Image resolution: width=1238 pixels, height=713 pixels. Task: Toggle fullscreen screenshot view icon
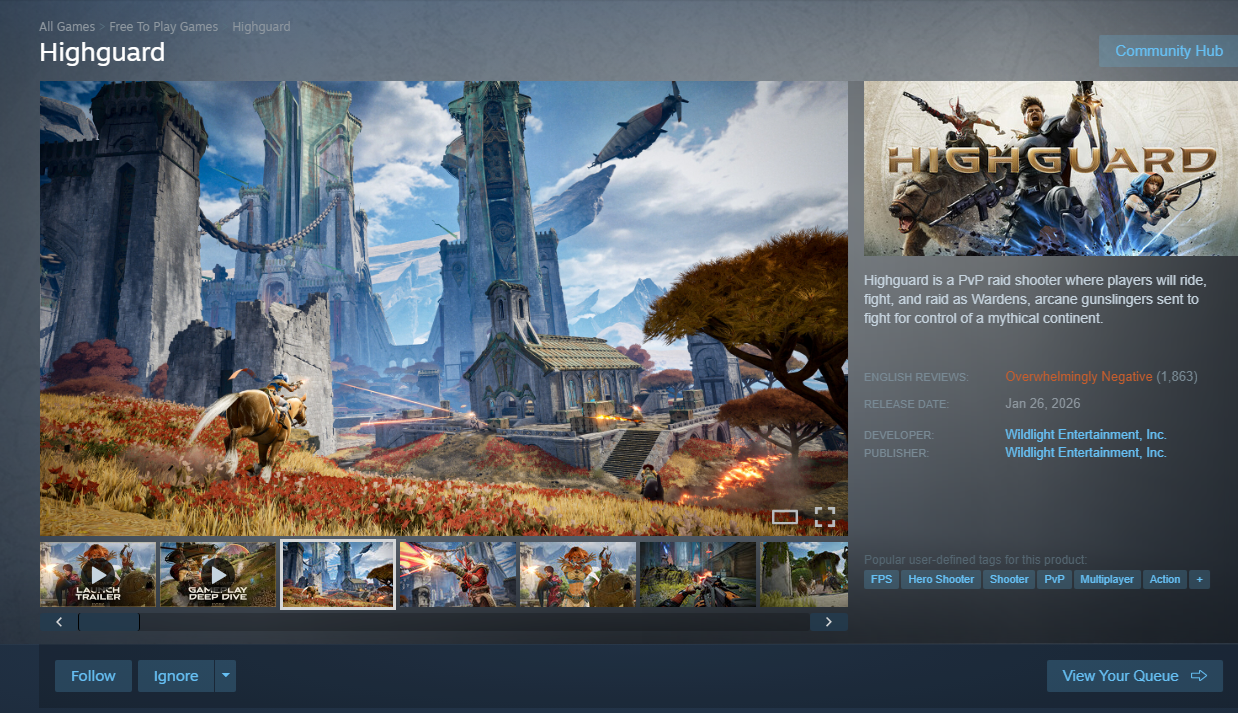click(824, 516)
